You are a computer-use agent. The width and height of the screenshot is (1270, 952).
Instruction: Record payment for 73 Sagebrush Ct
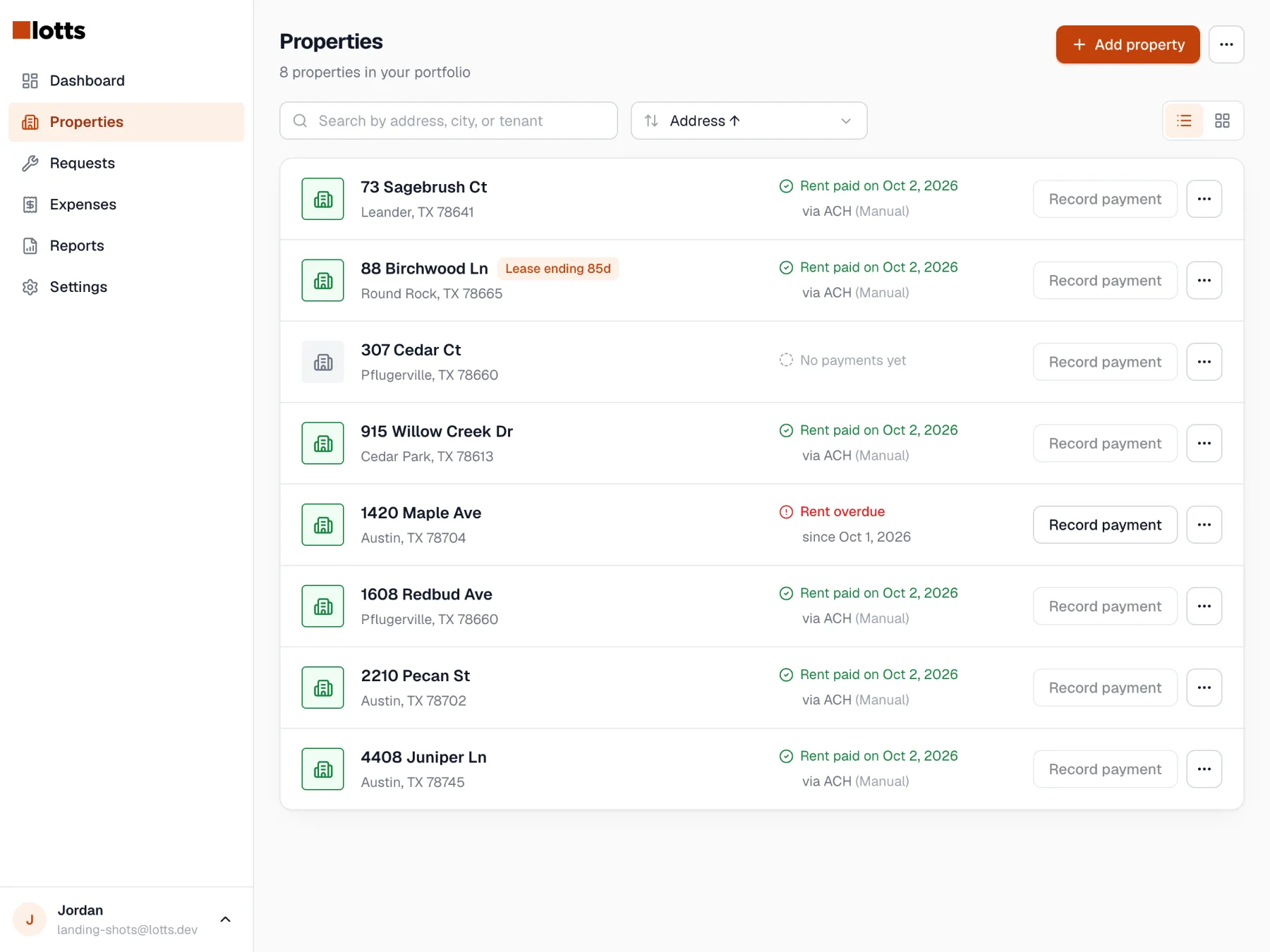(1105, 199)
